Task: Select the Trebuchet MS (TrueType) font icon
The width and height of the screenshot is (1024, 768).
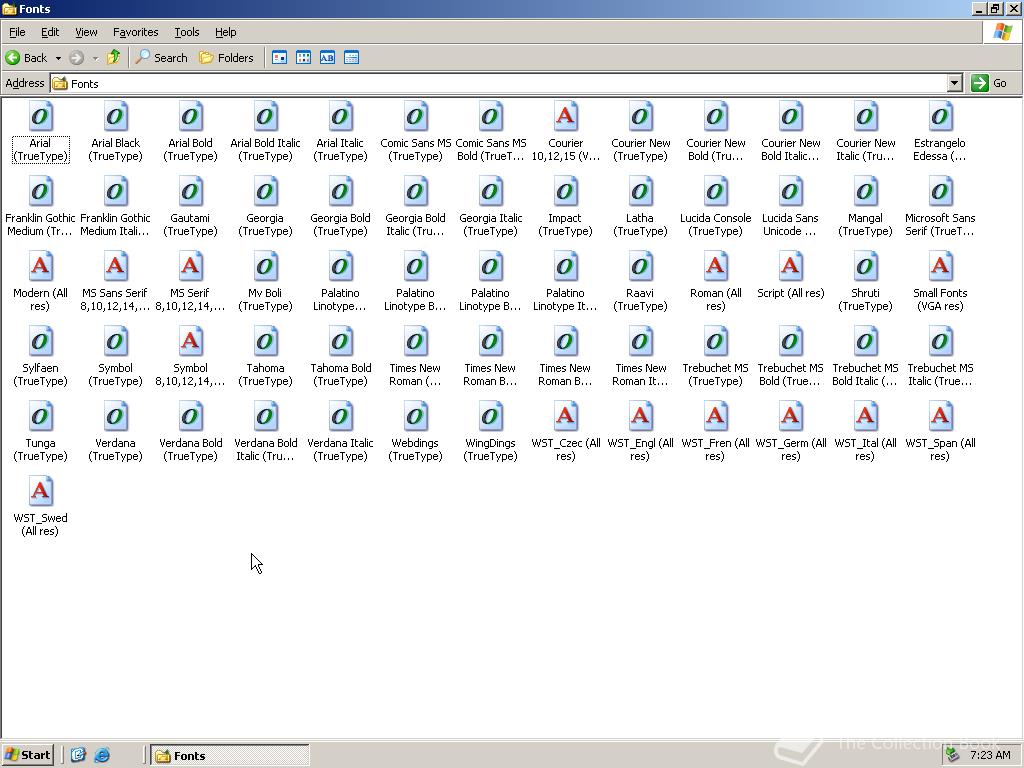Action: pos(716,342)
